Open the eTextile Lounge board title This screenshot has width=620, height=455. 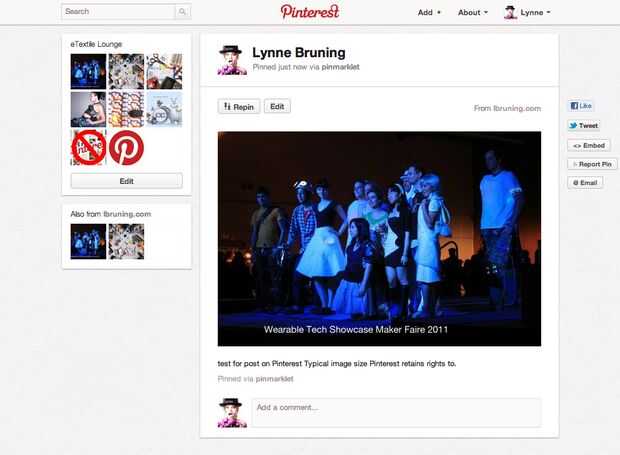pos(96,44)
